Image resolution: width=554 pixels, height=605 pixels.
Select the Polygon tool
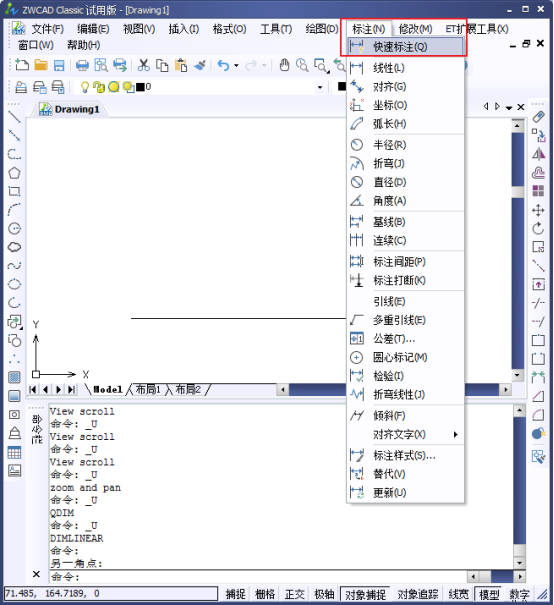tap(14, 173)
